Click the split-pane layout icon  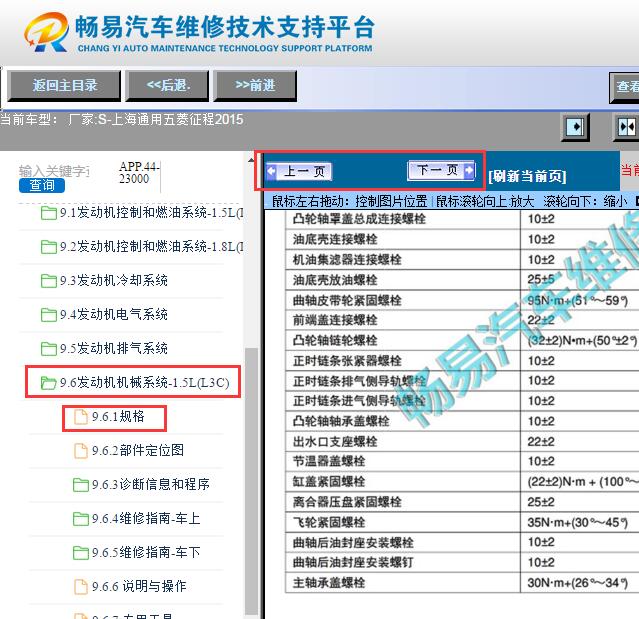click(626, 127)
